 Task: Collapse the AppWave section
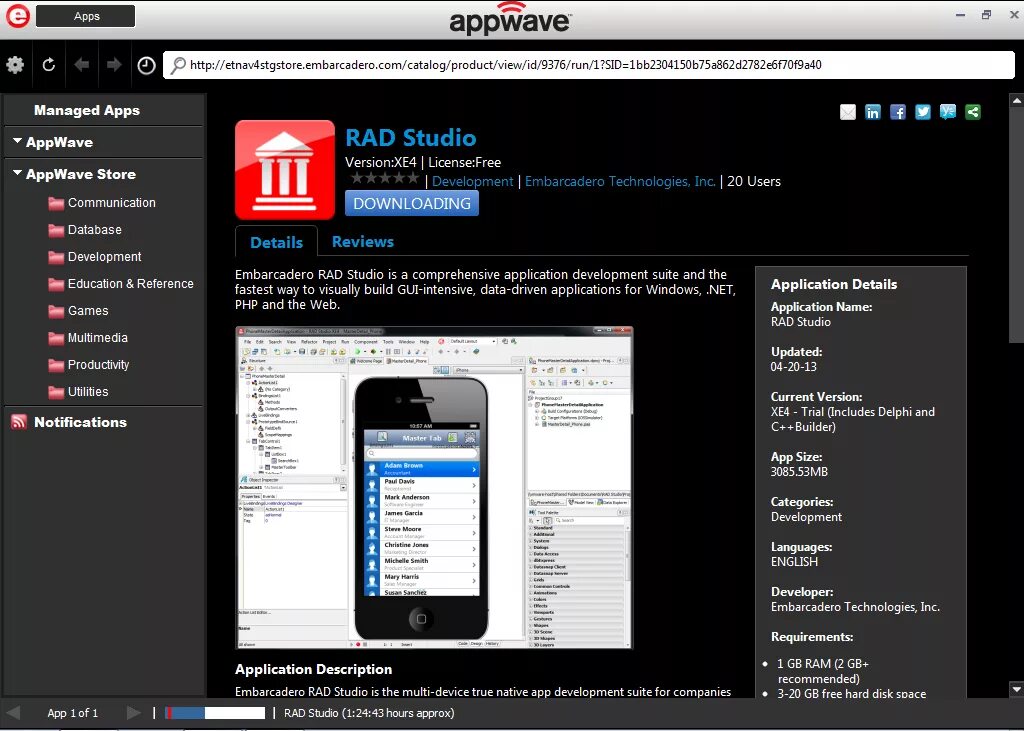[18, 142]
